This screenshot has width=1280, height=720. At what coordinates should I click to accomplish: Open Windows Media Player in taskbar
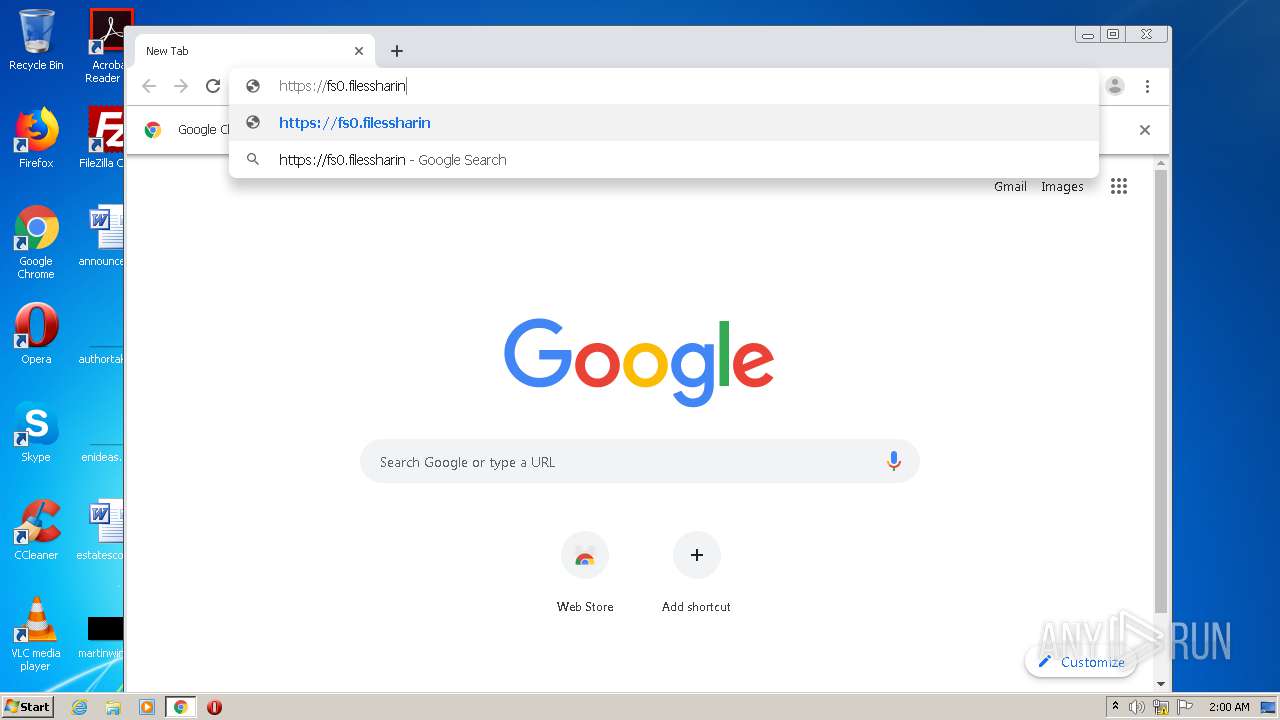[x=147, y=707]
